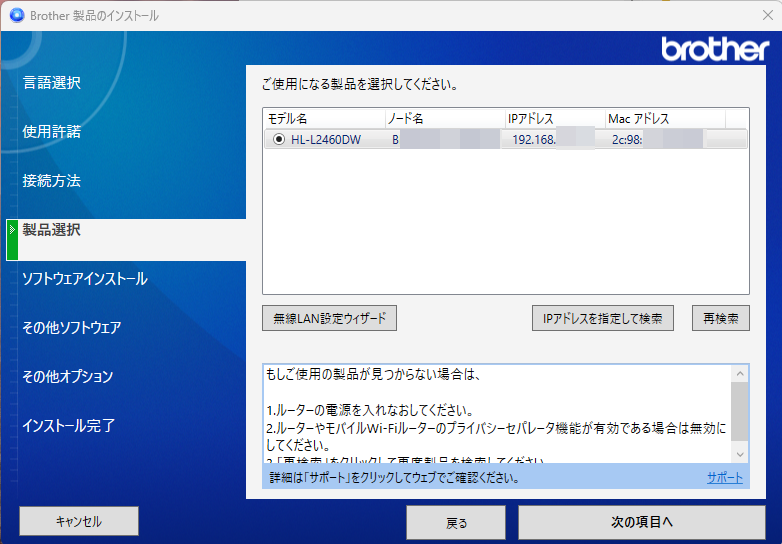This screenshot has height=544, width=782.
Task: Click the text 1.ルーターの電源を入れなおしてください
Action: pyautogui.click(x=370, y=410)
